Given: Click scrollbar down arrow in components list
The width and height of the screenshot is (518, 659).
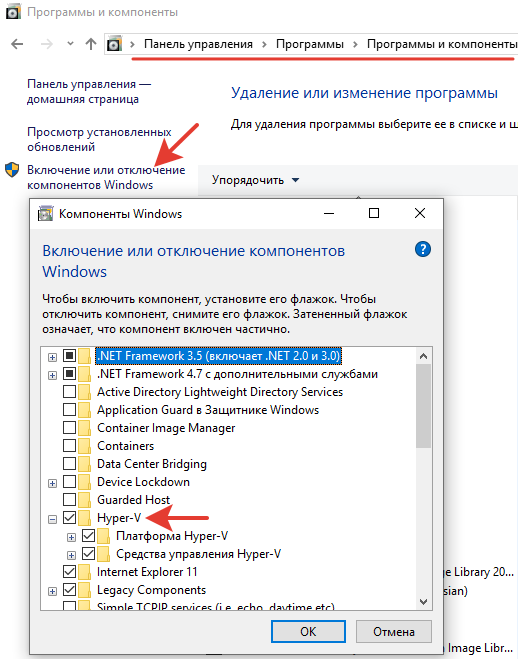Looking at the screenshot, I should click(x=423, y=602).
